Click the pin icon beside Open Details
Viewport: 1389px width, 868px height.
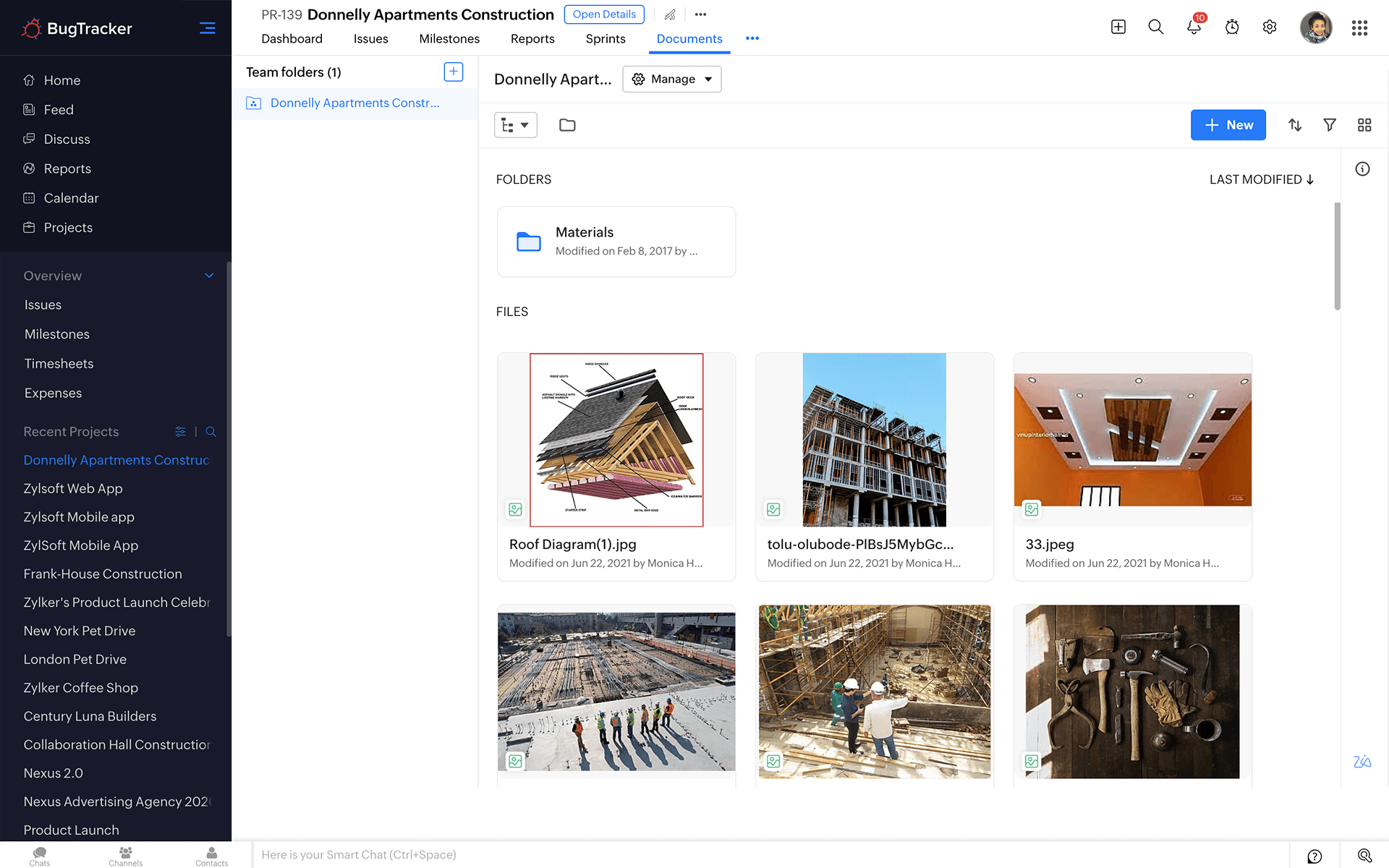(x=670, y=14)
